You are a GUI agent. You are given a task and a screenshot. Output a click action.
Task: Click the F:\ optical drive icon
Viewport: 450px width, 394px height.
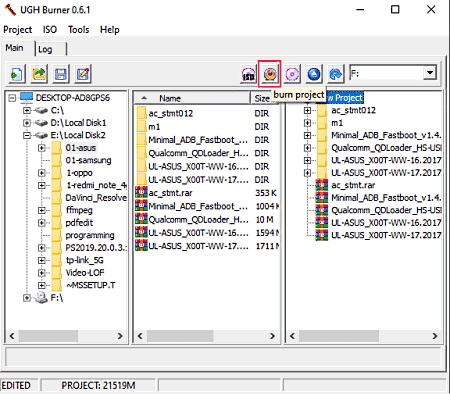41,297
